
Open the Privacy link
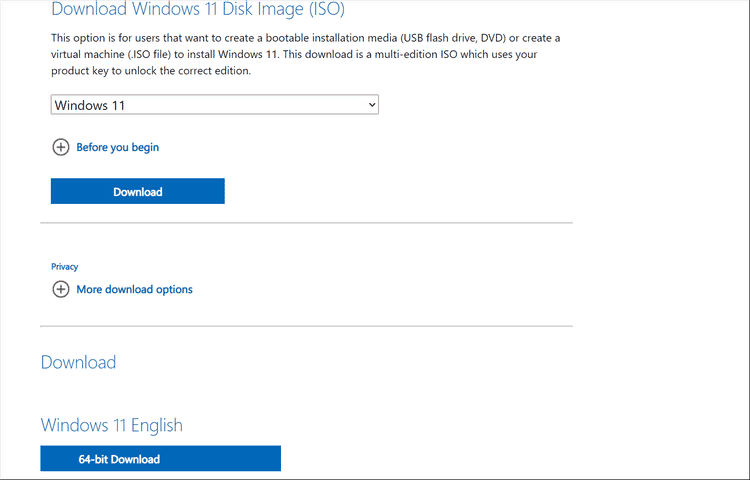pyautogui.click(x=65, y=267)
